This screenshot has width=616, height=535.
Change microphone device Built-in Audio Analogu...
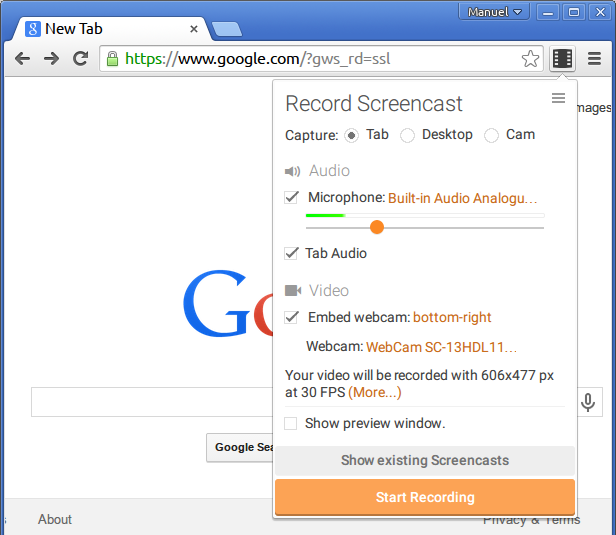(x=462, y=198)
